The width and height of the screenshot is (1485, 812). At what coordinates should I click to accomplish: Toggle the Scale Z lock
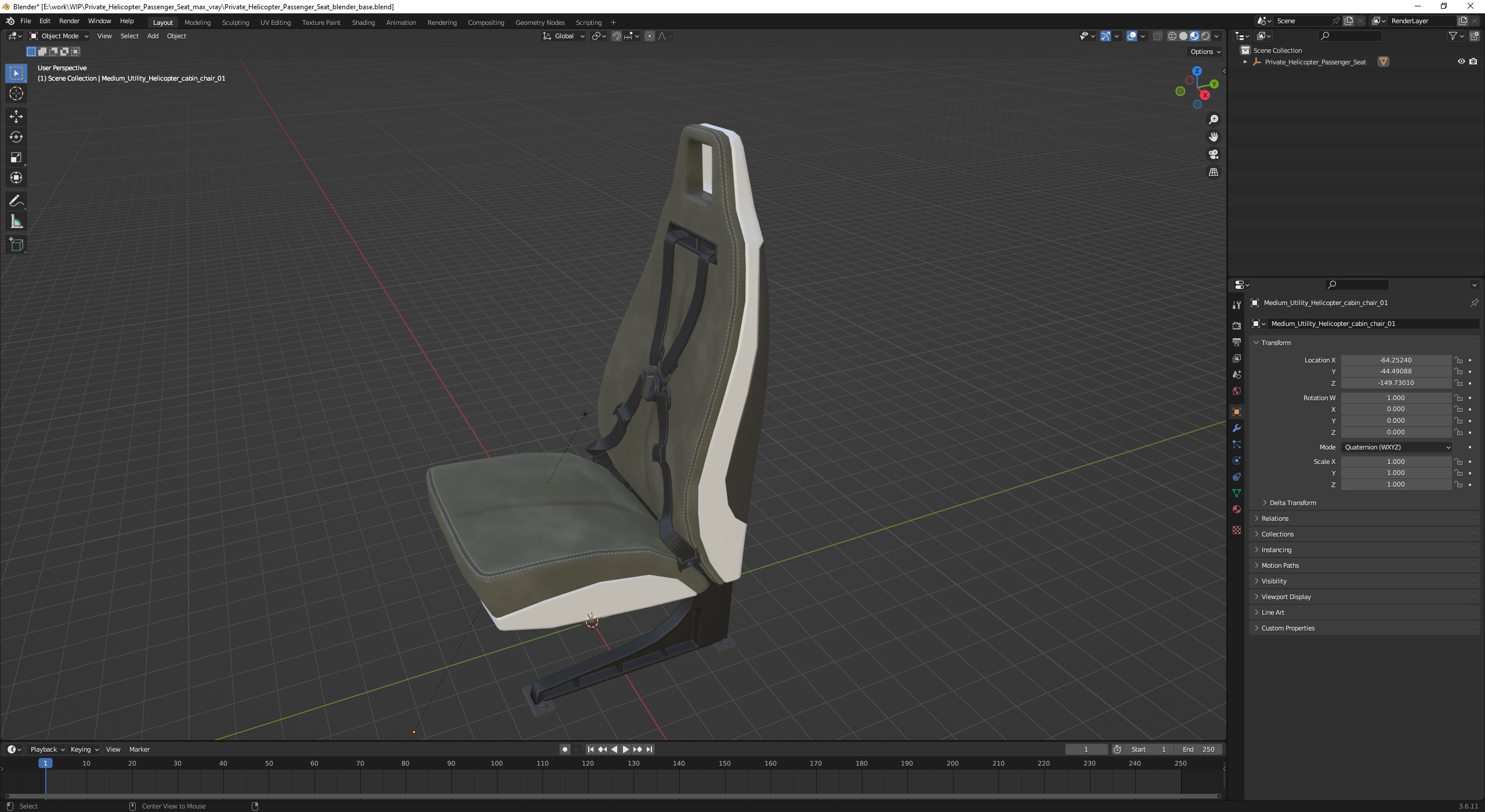1458,484
